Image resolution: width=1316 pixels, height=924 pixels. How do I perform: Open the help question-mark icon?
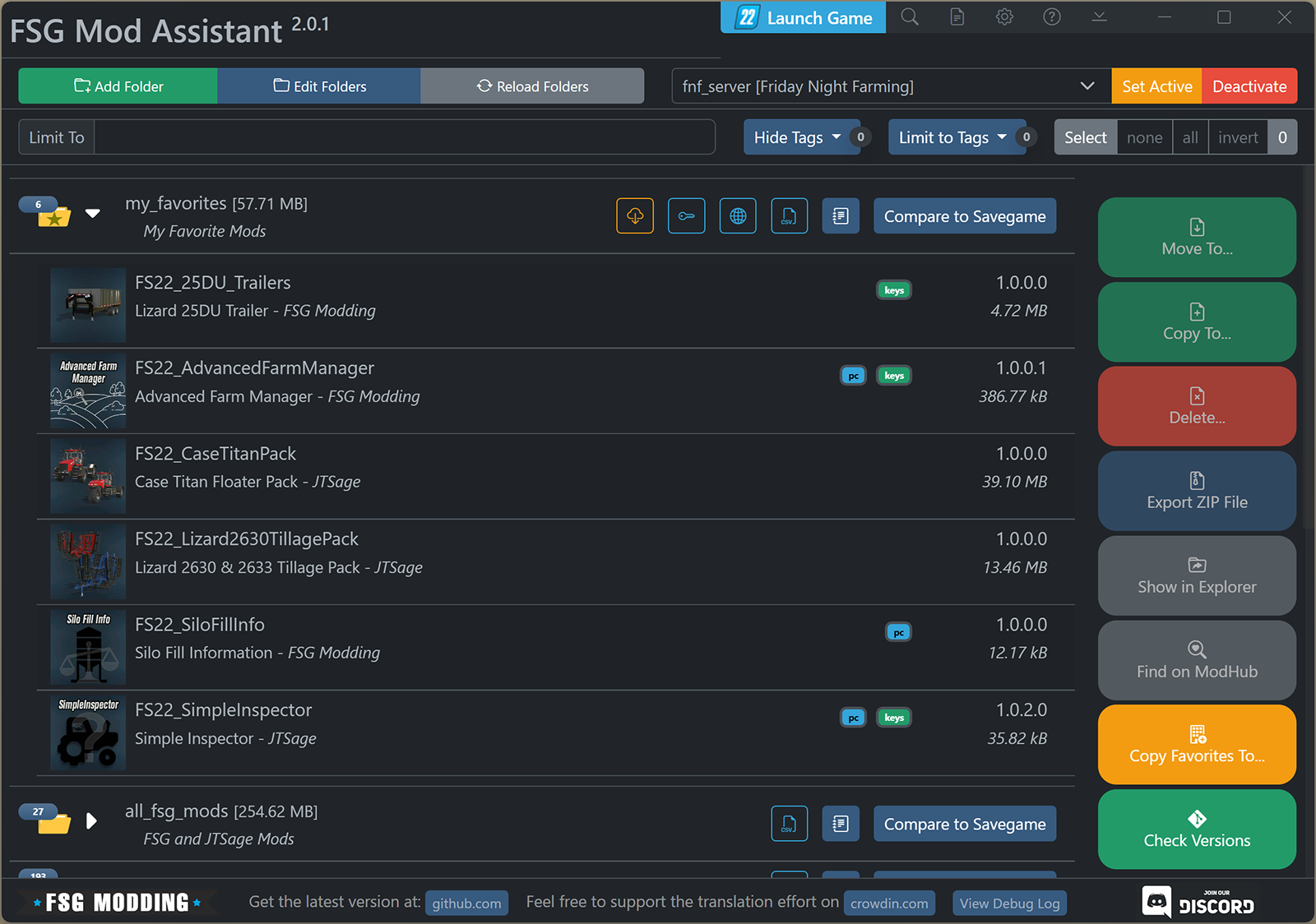click(x=1052, y=17)
